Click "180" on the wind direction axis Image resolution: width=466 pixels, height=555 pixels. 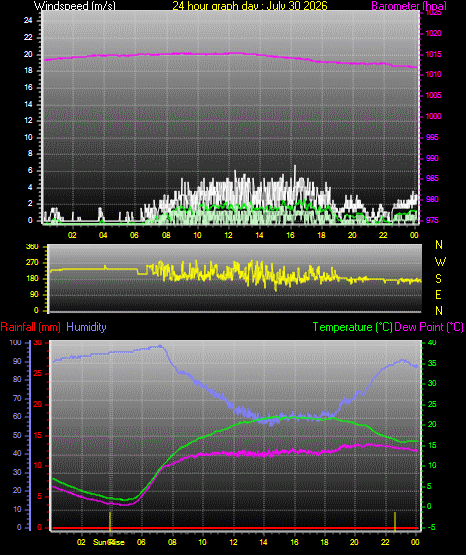coord(32,279)
